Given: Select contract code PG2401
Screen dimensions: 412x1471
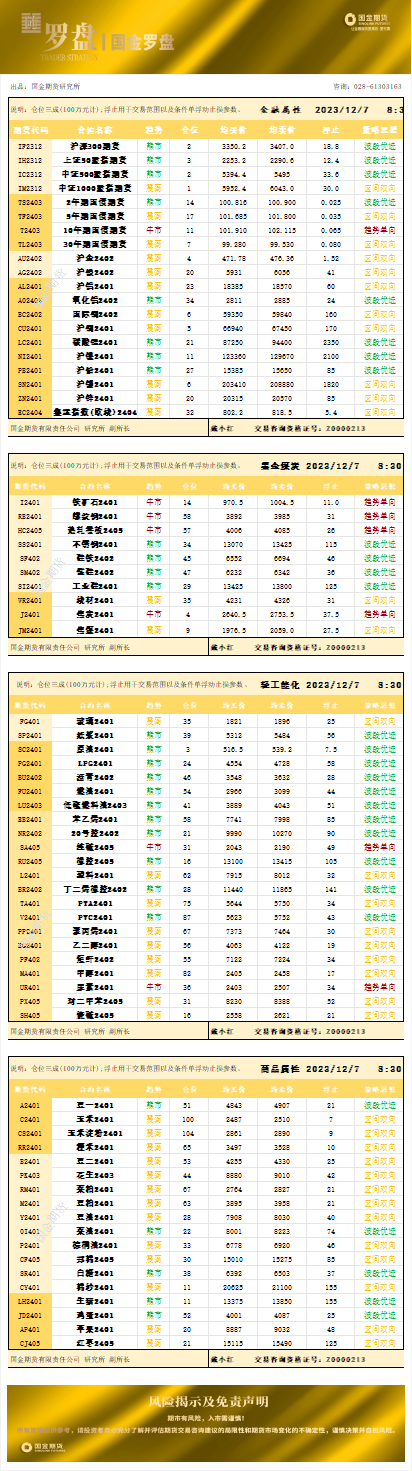Looking at the screenshot, I should pyautogui.click(x=30, y=763).
